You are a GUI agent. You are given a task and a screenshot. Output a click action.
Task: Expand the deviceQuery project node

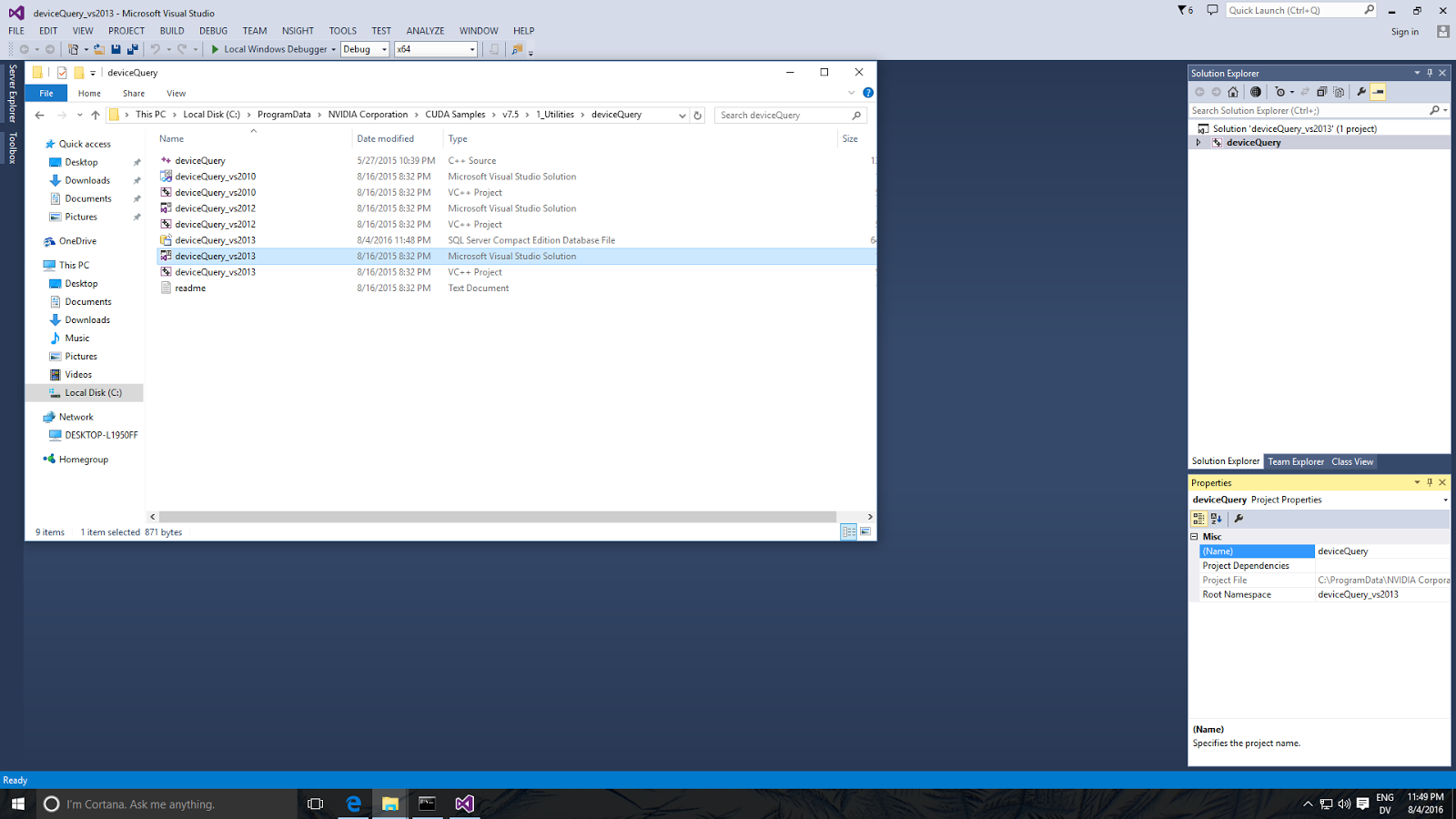click(x=1198, y=142)
